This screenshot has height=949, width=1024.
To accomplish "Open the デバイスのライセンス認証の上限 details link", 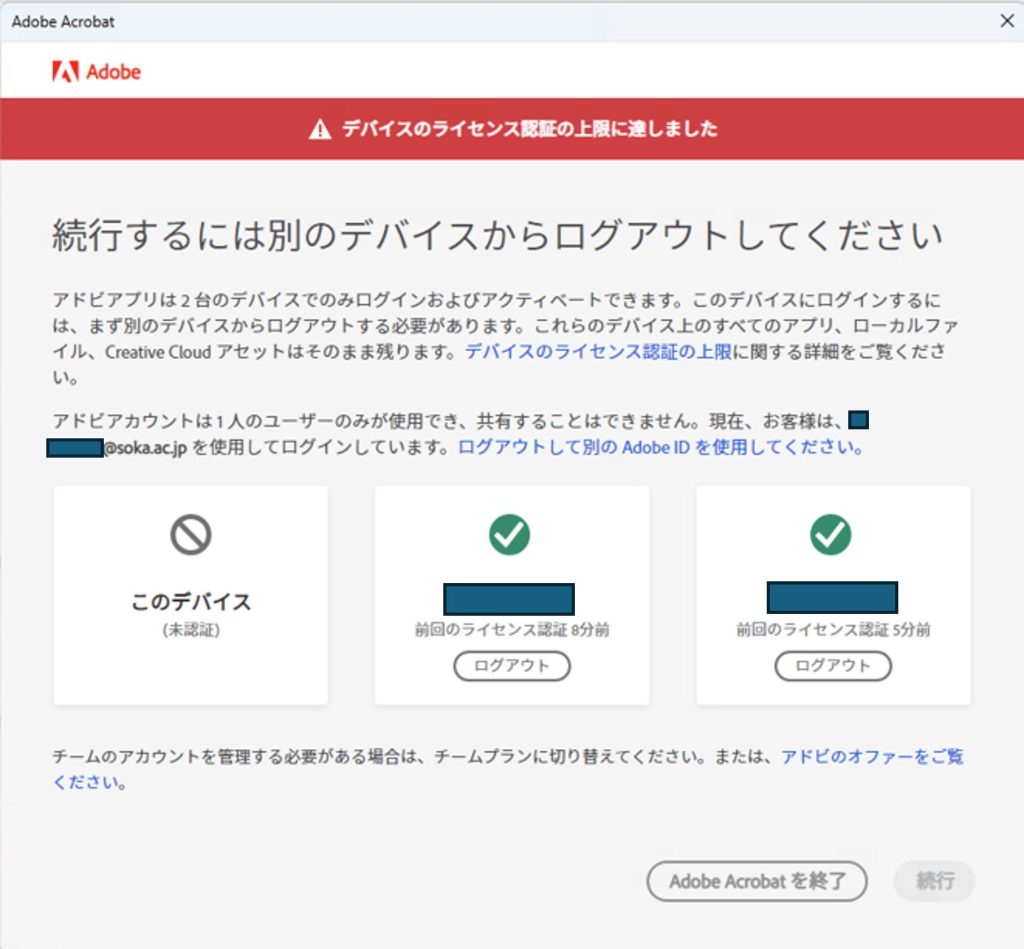I will 598,352.
